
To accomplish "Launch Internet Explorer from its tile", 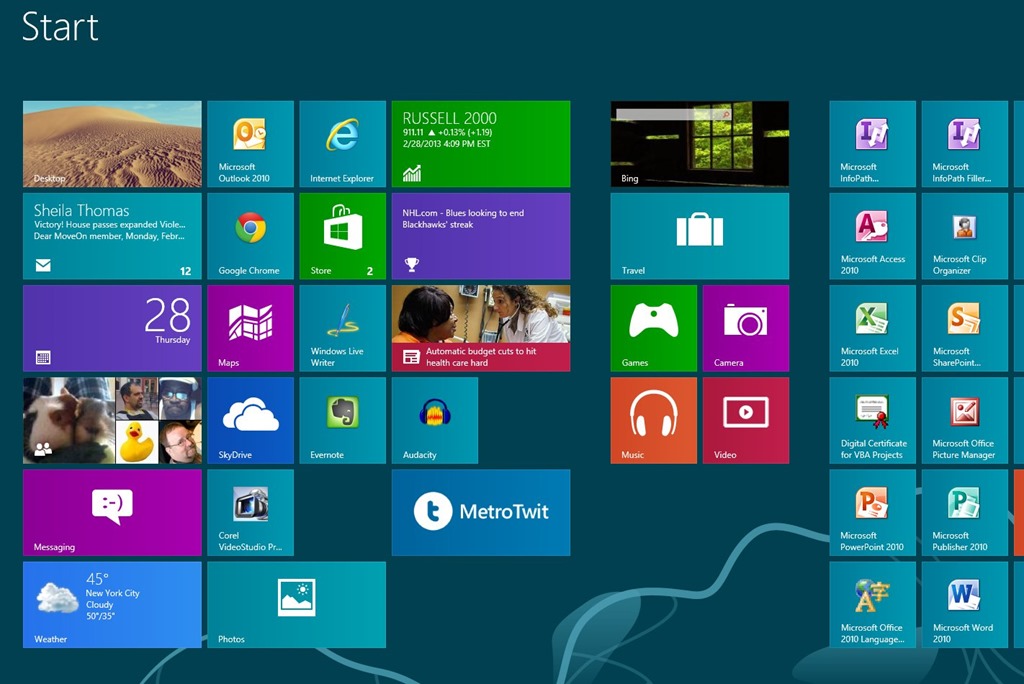I will click(x=342, y=143).
